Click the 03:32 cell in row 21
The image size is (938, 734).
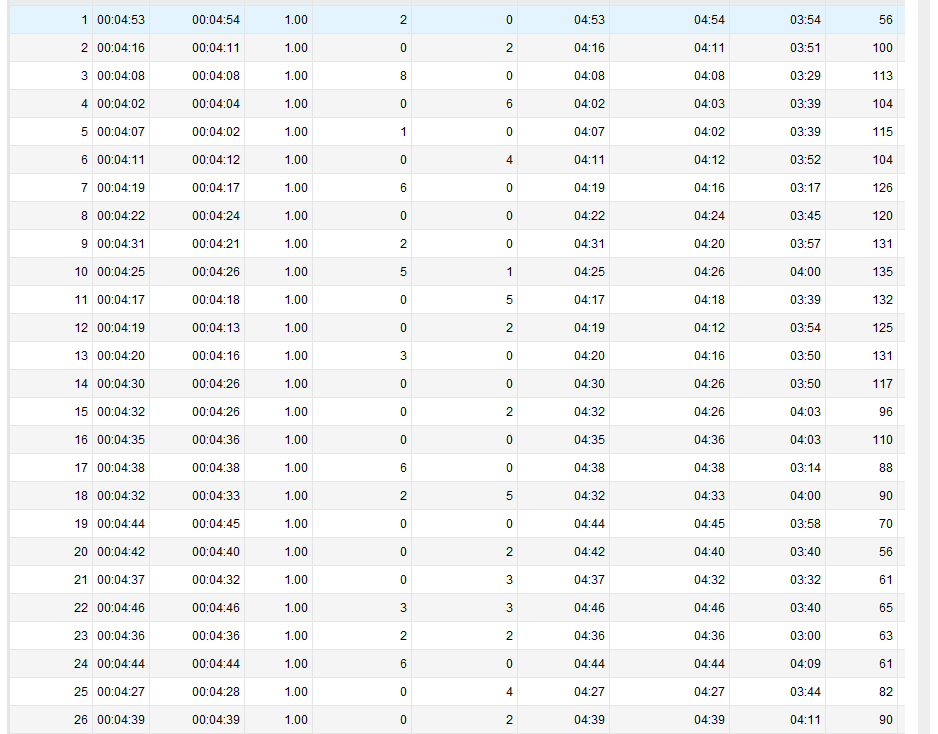coord(805,580)
